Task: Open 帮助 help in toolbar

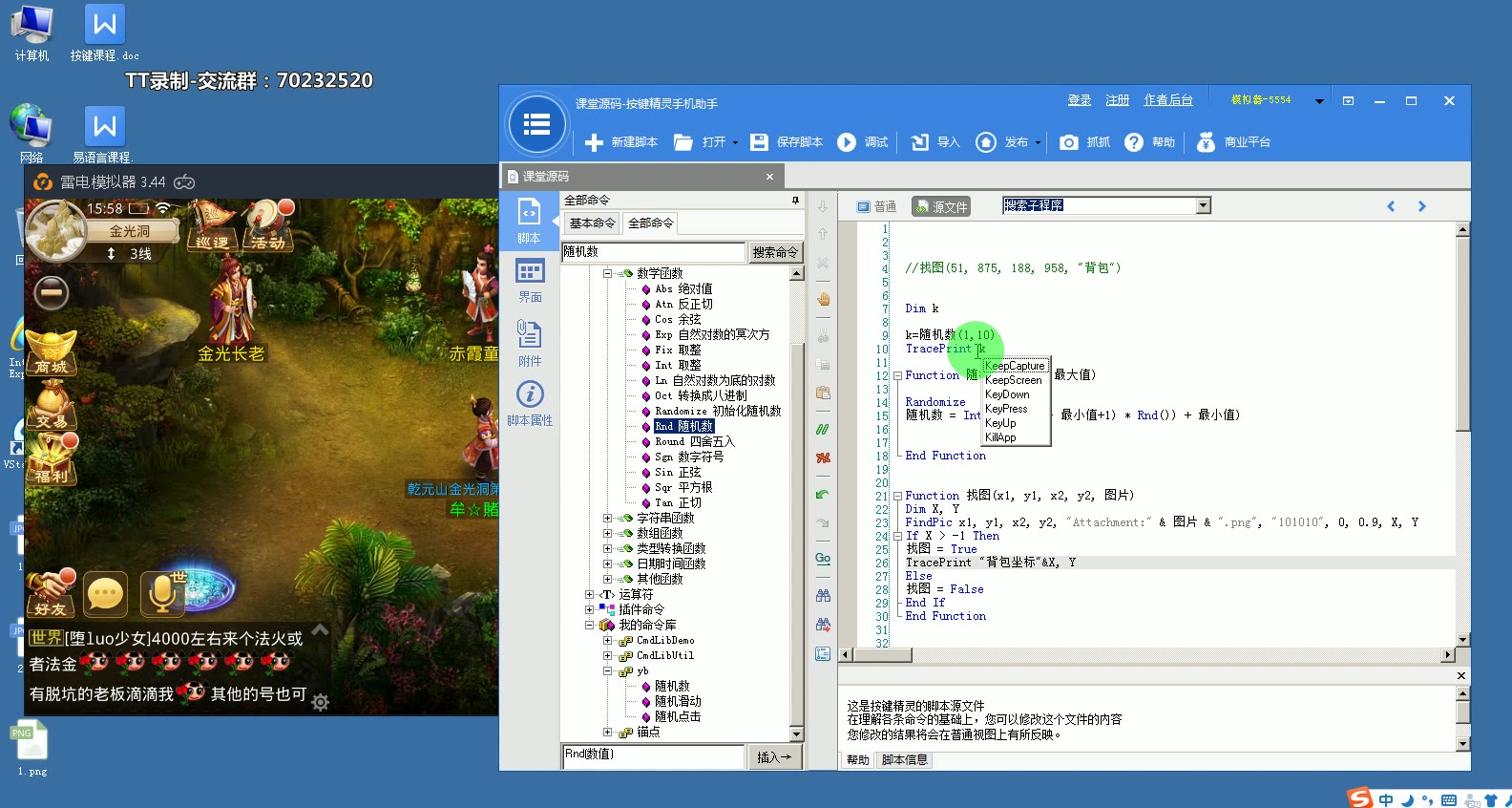Action: pos(1150,142)
